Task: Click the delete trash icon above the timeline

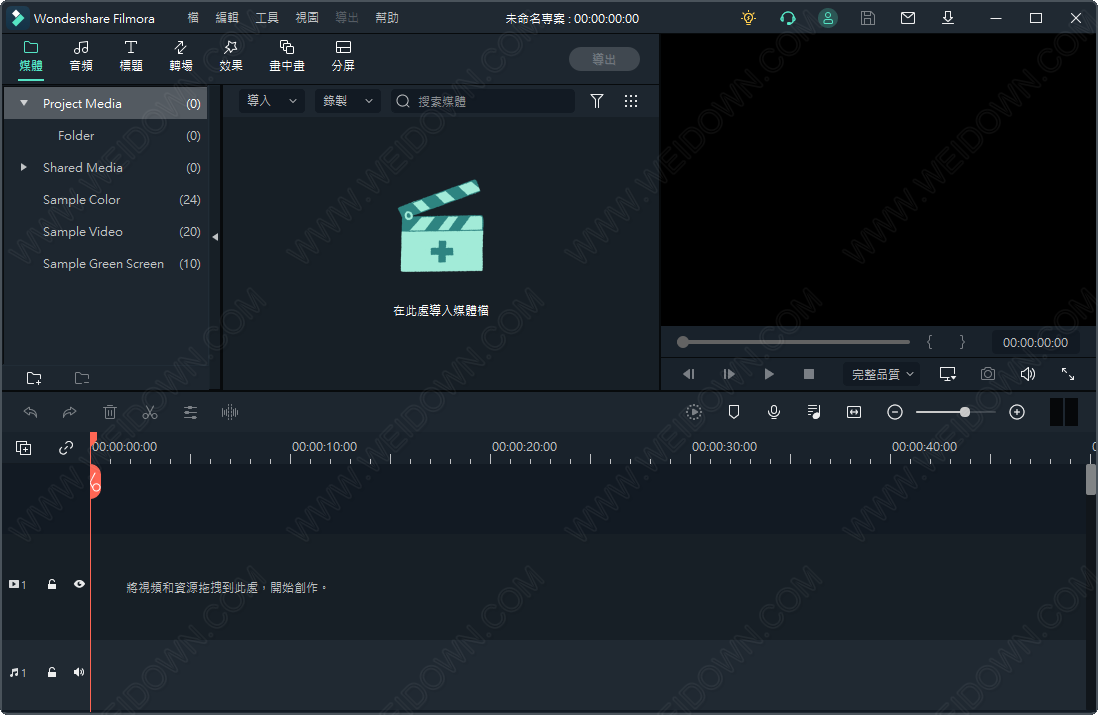Action: pyautogui.click(x=110, y=412)
